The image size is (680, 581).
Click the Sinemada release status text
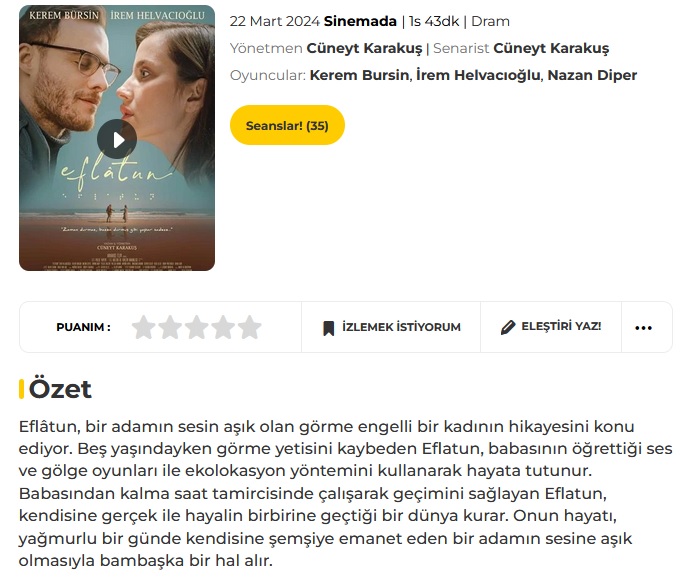pos(360,21)
